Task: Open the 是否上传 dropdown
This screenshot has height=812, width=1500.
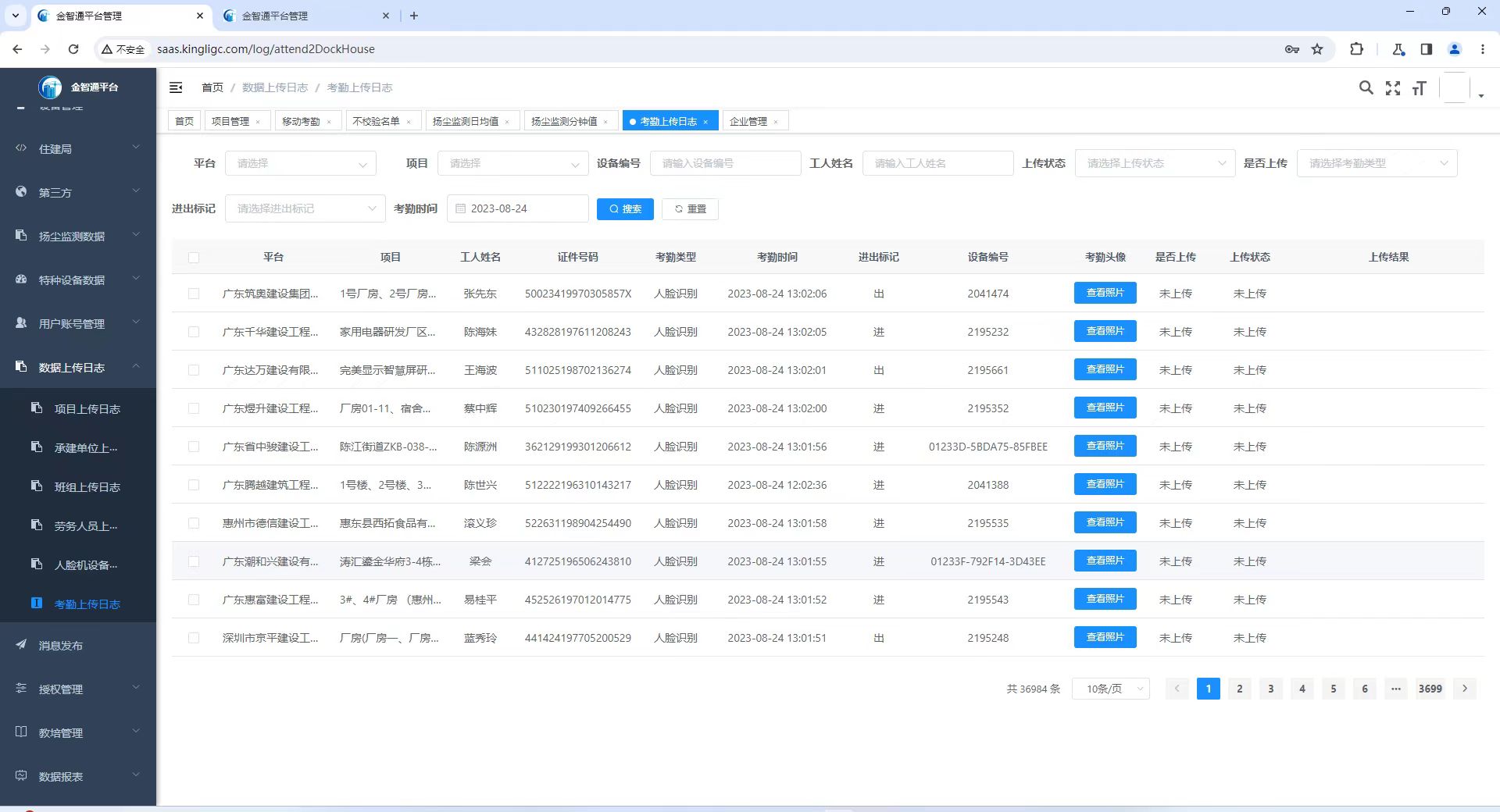Action: 1377,163
